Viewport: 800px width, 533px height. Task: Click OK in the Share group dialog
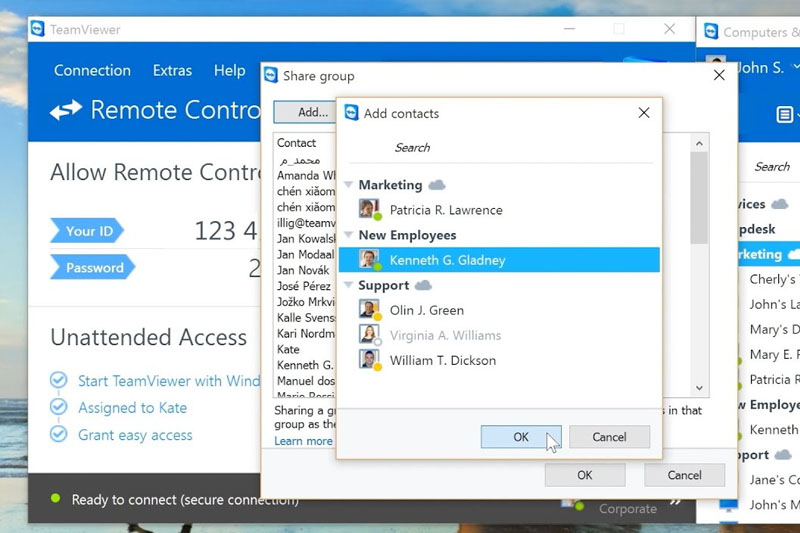point(585,475)
